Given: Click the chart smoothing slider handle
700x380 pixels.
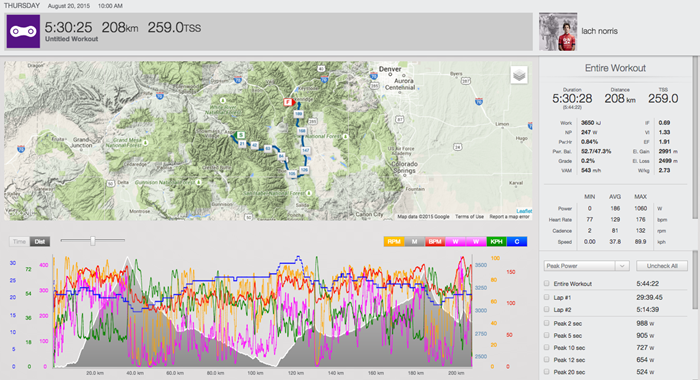Looking at the screenshot, I should click(93, 241).
